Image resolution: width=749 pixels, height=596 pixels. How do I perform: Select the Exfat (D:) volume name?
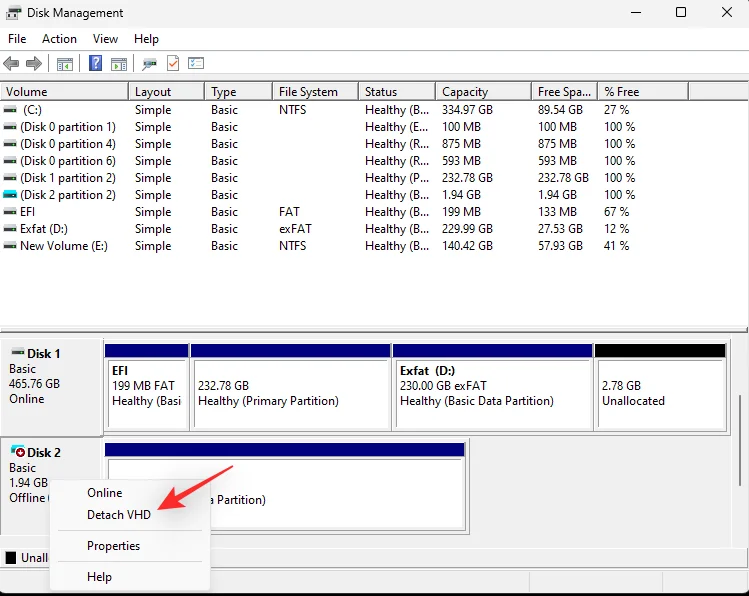[x=44, y=229]
